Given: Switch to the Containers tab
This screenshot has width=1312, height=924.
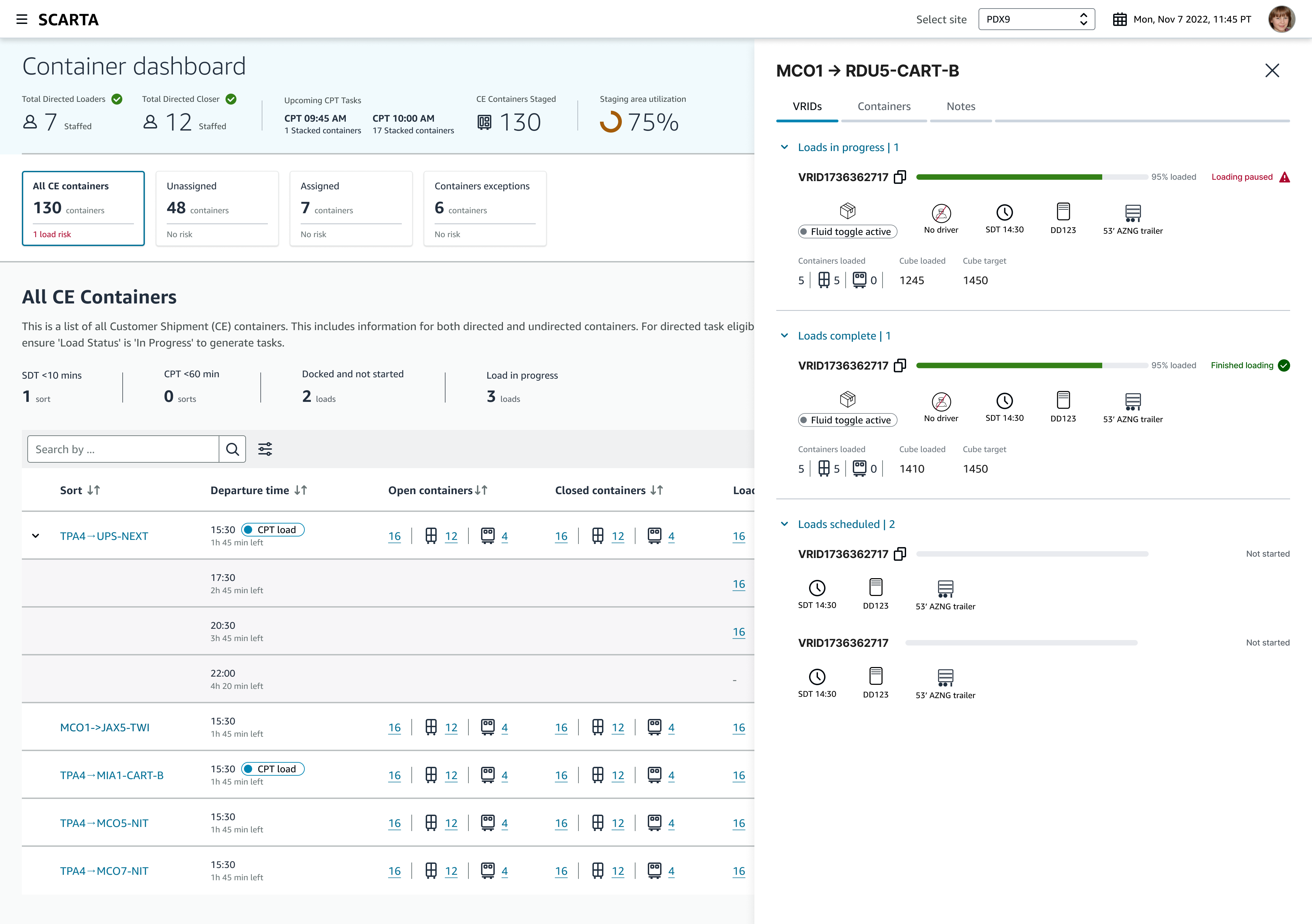Looking at the screenshot, I should (x=884, y=106).
